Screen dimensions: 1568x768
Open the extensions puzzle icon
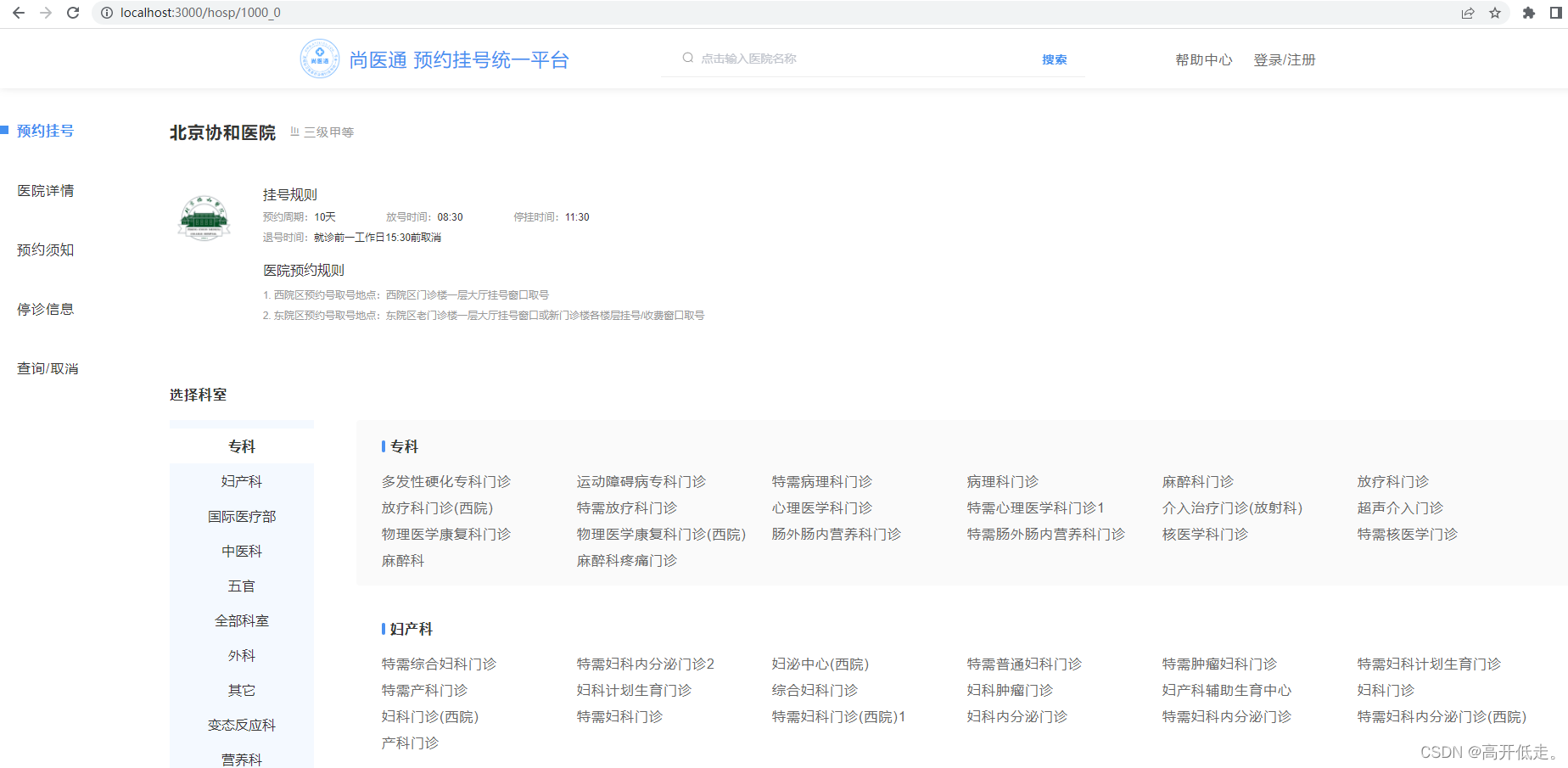tap(1529, 13)
